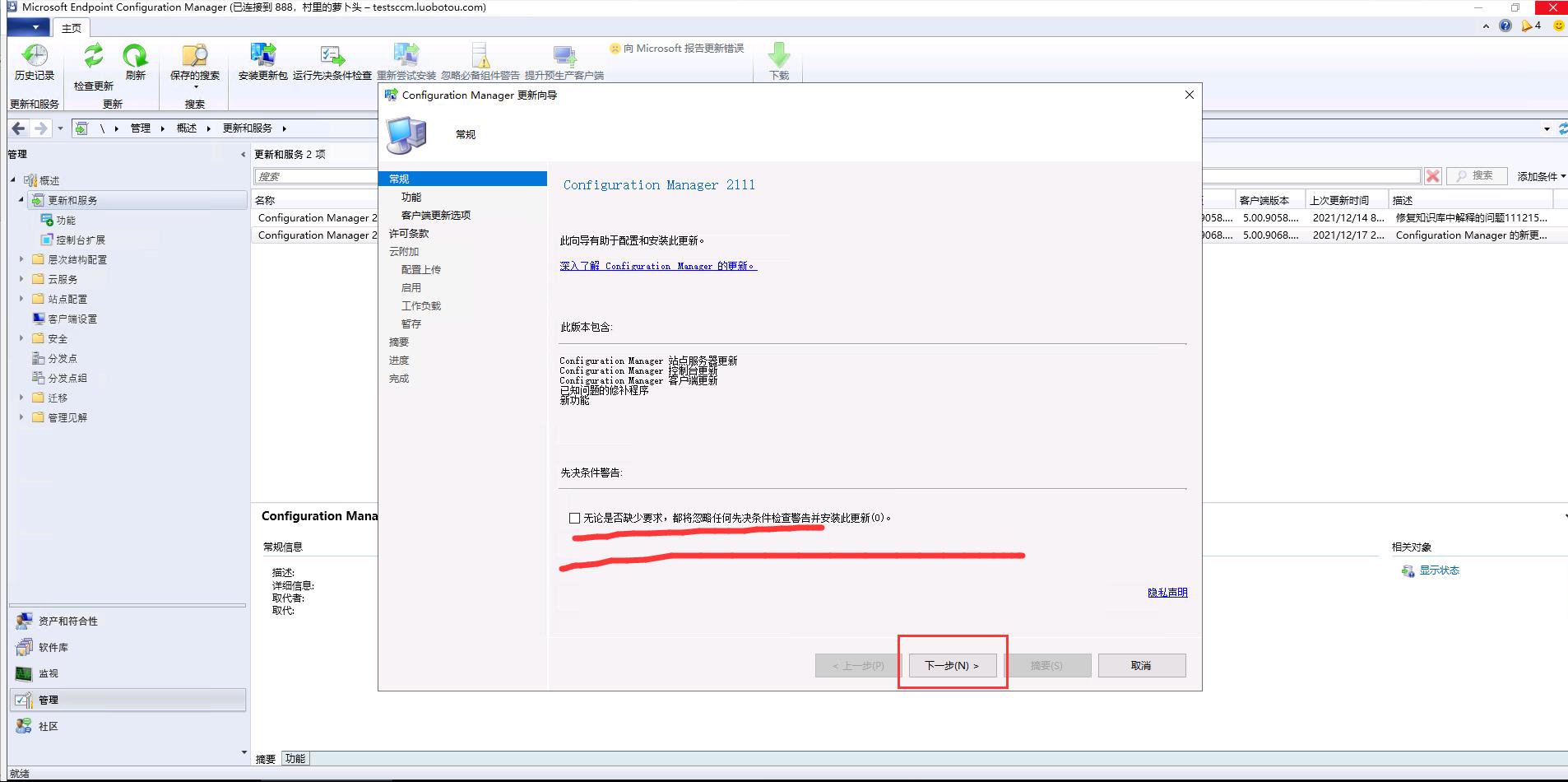This screenshot has height=782, width=1568.
Task: Open 资产和符合性 workspace
Action: point(128,621)
